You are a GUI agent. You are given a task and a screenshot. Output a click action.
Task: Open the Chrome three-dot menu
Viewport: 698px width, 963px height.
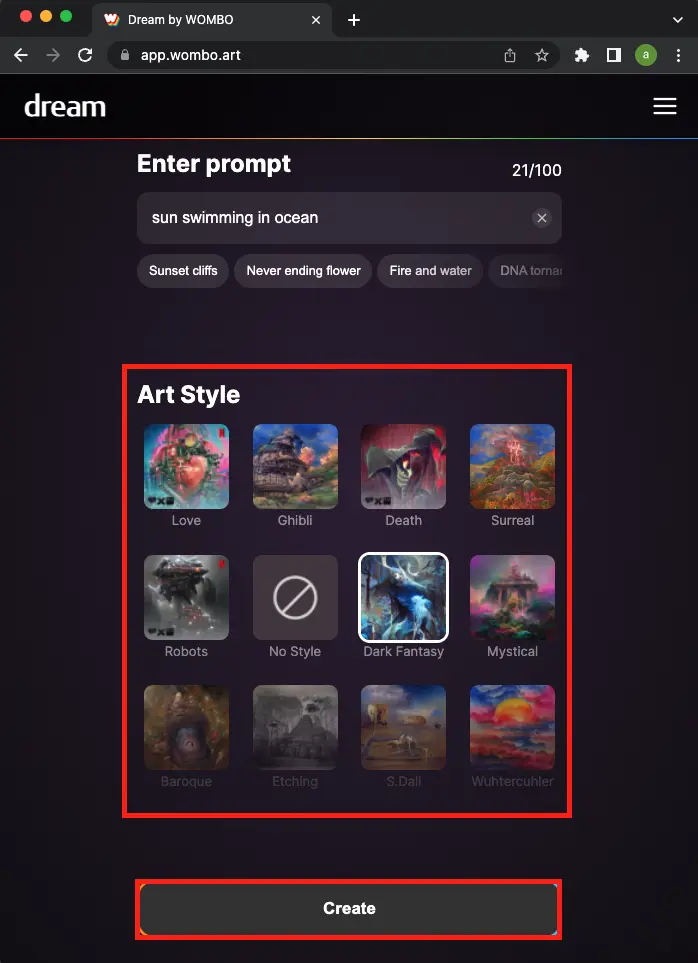[678, 55]
